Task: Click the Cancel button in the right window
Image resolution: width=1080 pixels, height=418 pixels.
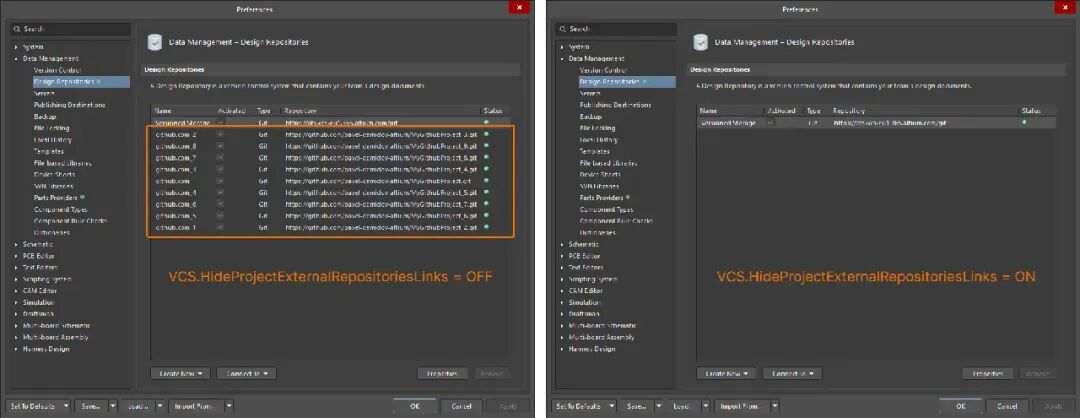Action: (x=1007, y=406)
